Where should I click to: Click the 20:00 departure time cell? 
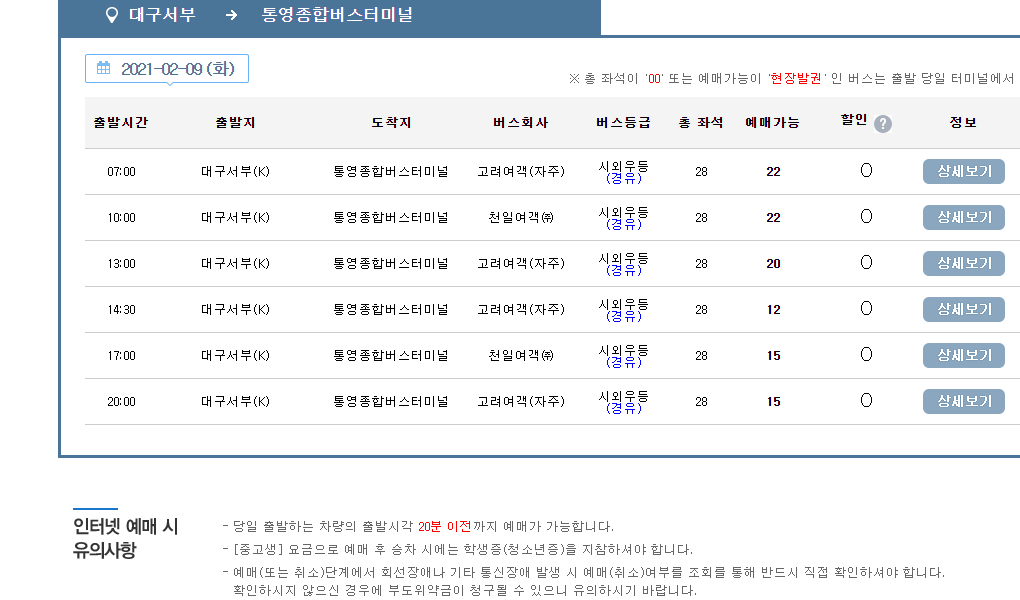coord(122,402)
